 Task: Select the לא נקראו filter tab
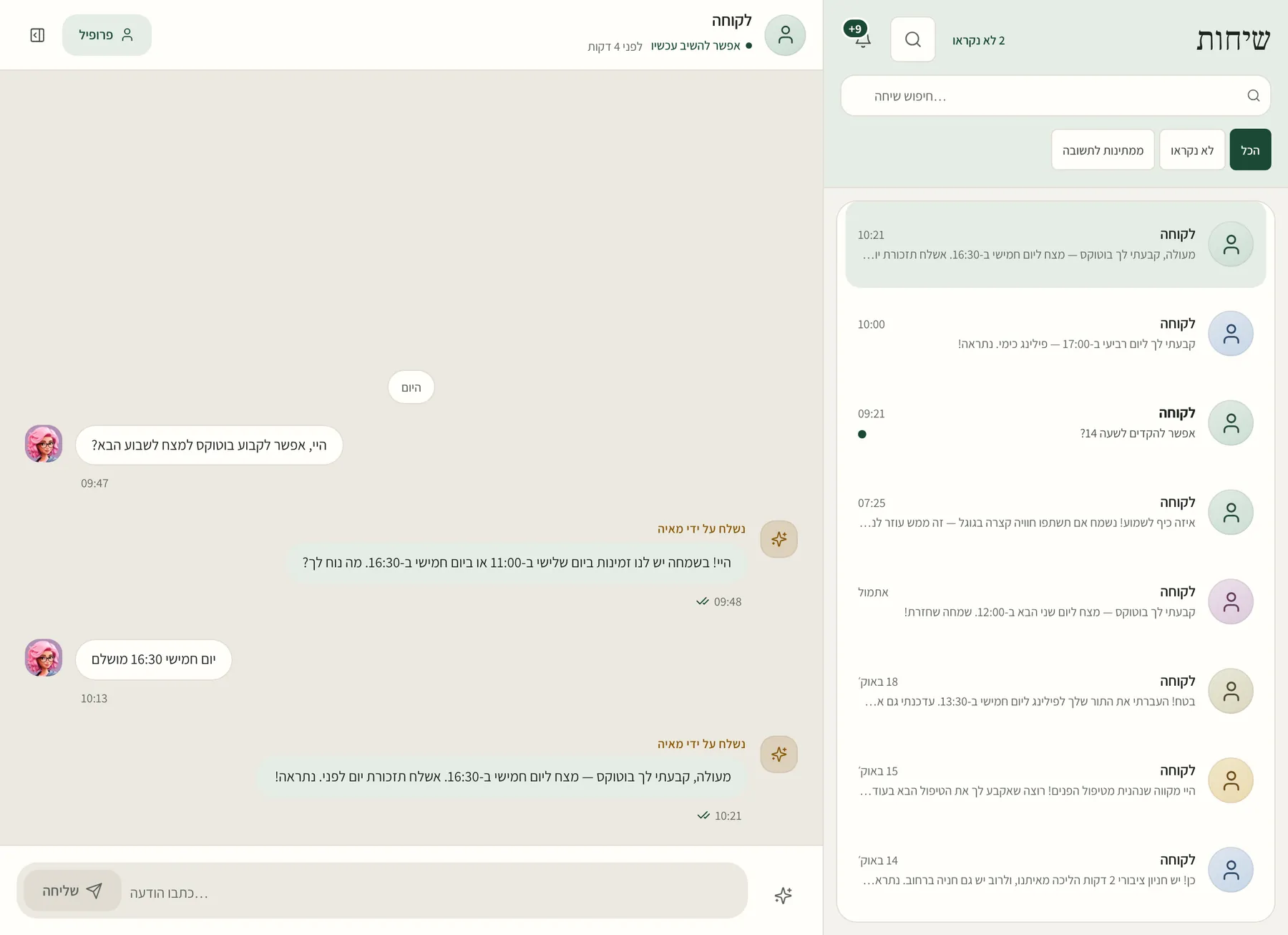click(x=1192, y=150)
